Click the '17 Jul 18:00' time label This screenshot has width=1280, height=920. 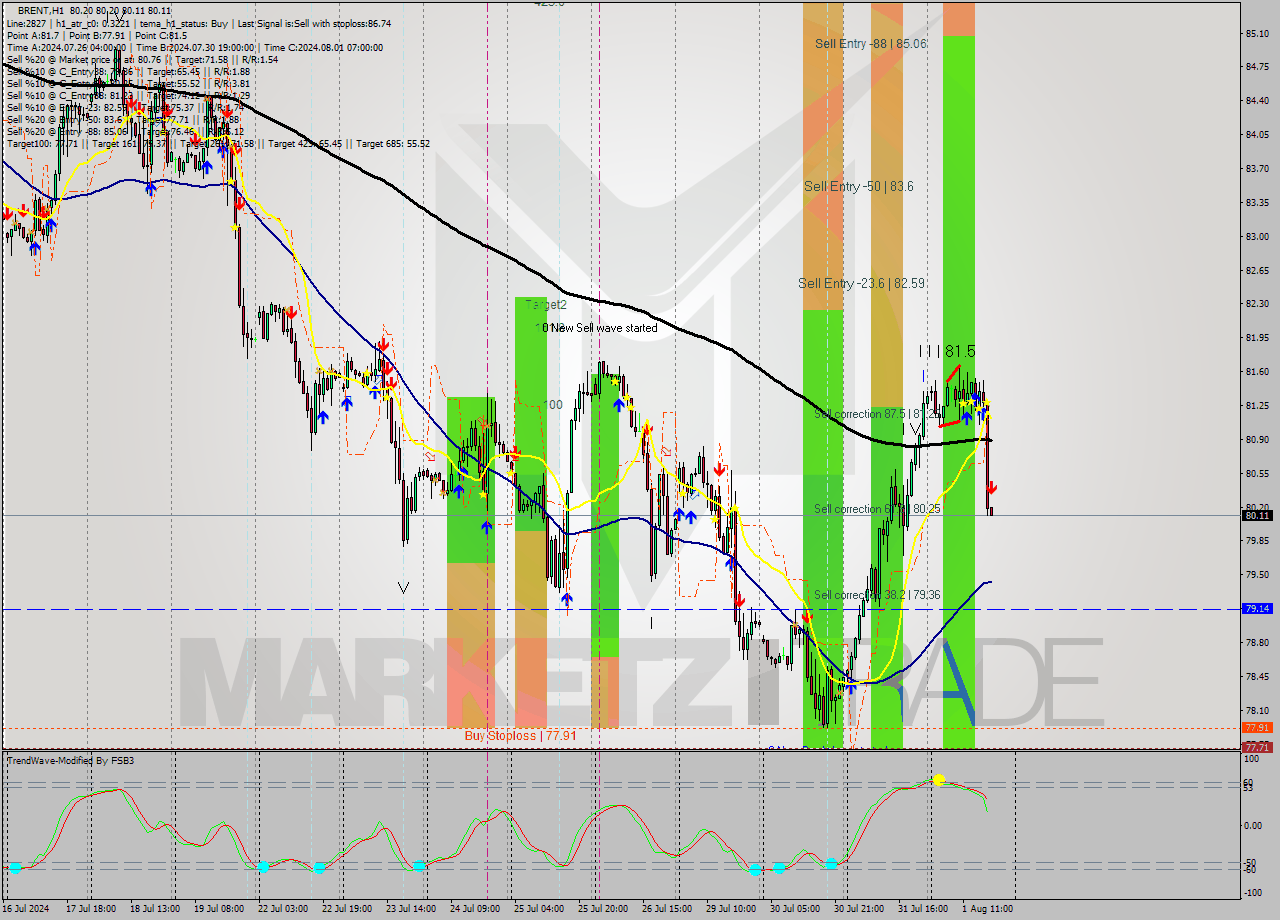click(90, 909)
